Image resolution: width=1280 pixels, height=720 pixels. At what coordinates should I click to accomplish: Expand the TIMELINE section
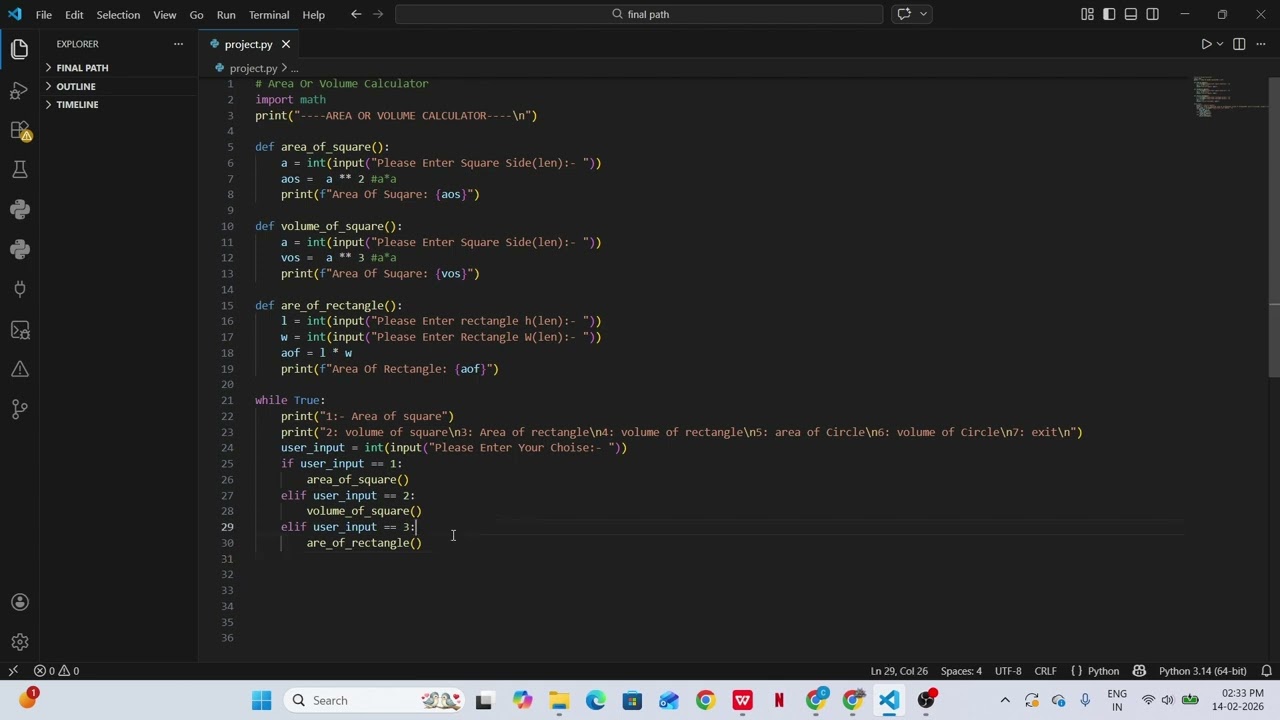[119, 104]
